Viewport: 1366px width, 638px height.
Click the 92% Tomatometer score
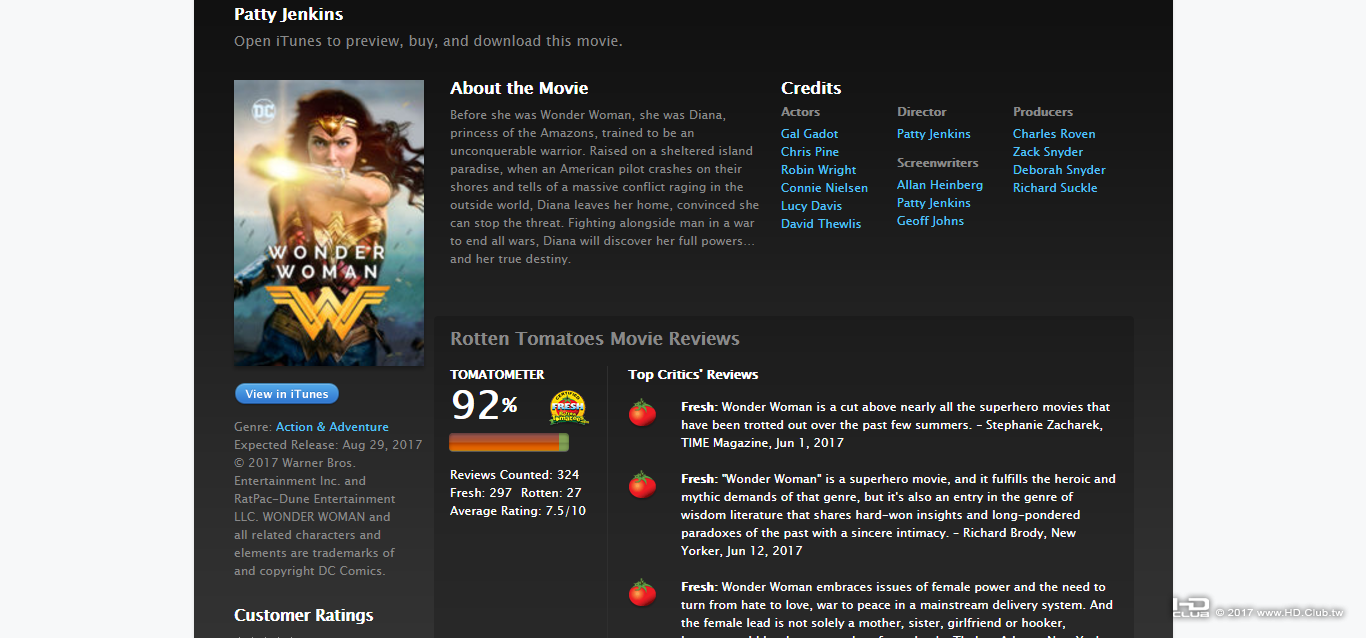(x=484, y=405)
